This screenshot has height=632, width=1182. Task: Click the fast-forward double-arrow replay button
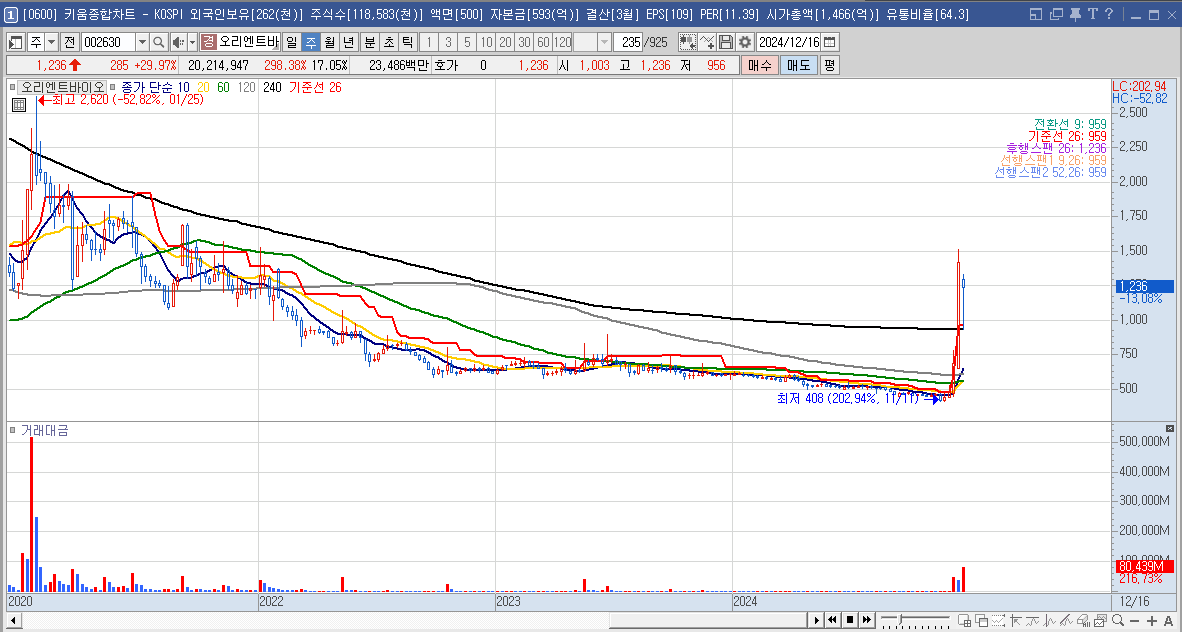click(867, 620)
